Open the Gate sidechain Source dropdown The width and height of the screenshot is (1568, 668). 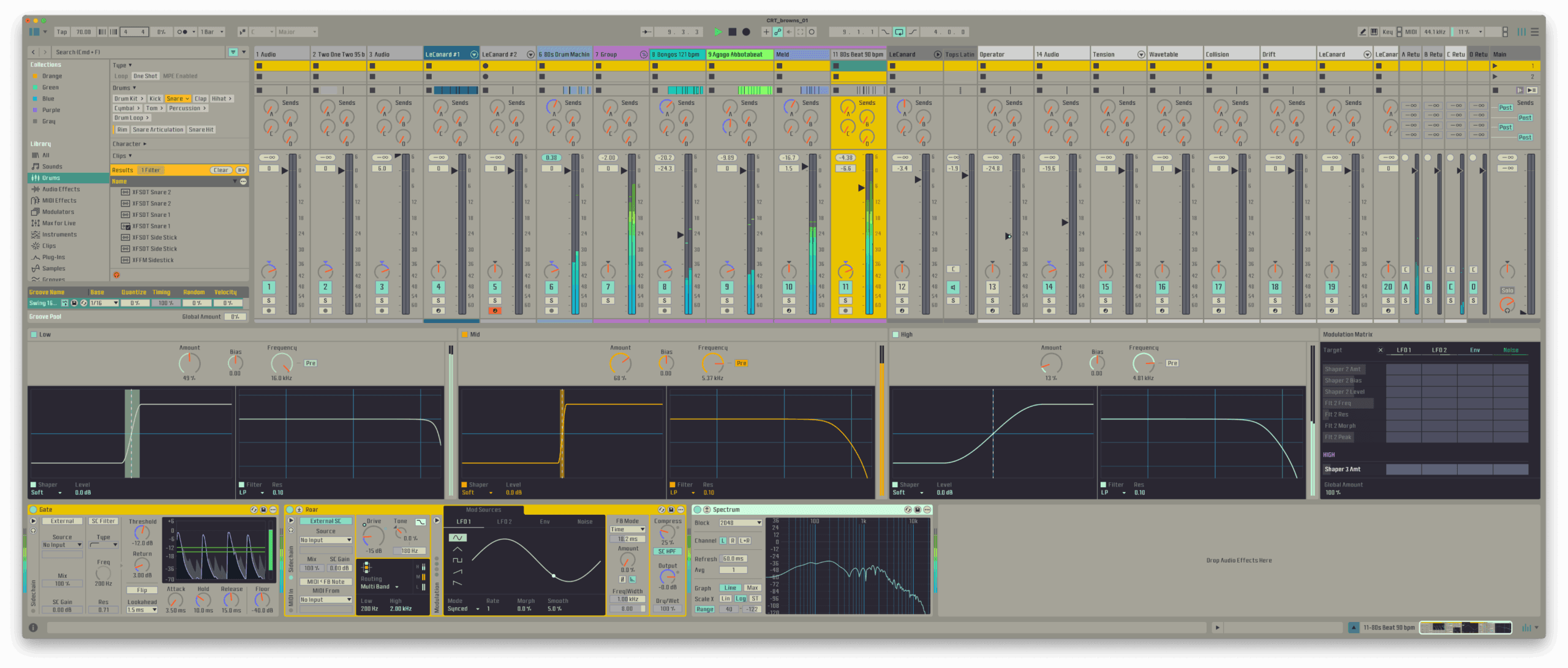point(62,545)
